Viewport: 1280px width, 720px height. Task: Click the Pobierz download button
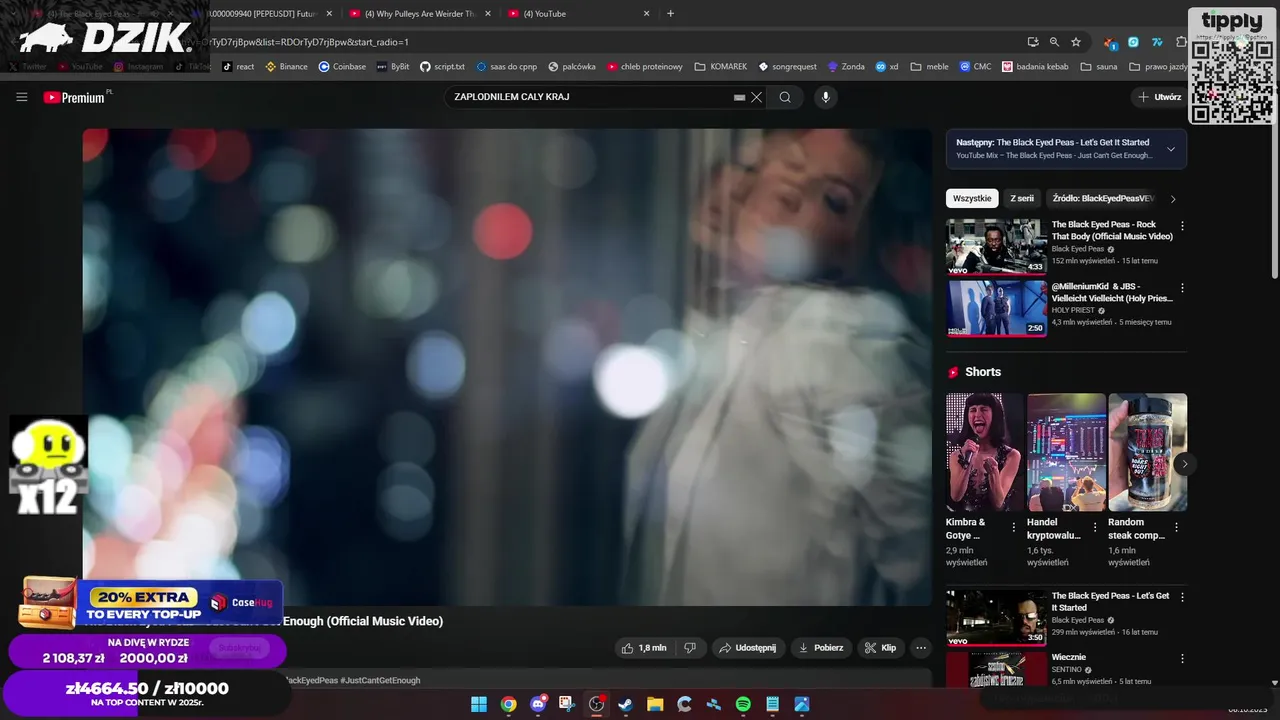820,648
